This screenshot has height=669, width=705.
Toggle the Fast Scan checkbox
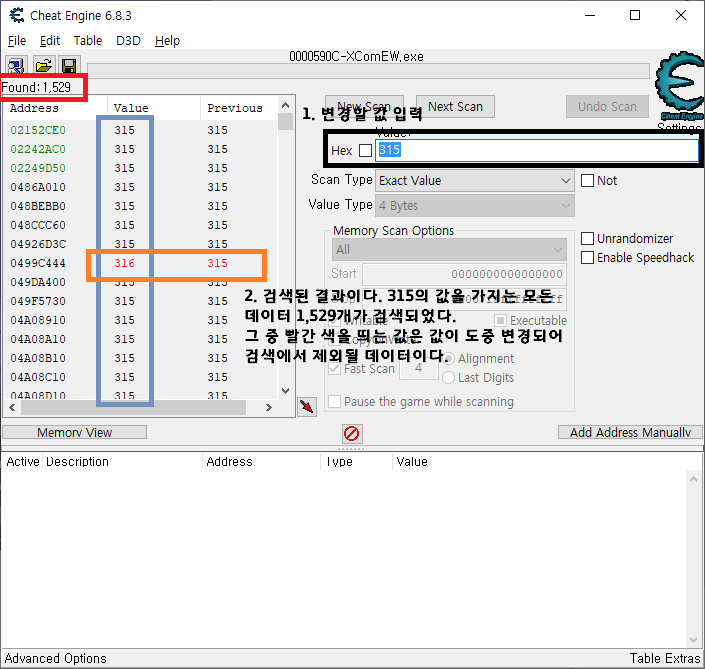pyautogui.click(x=334, y=369)
